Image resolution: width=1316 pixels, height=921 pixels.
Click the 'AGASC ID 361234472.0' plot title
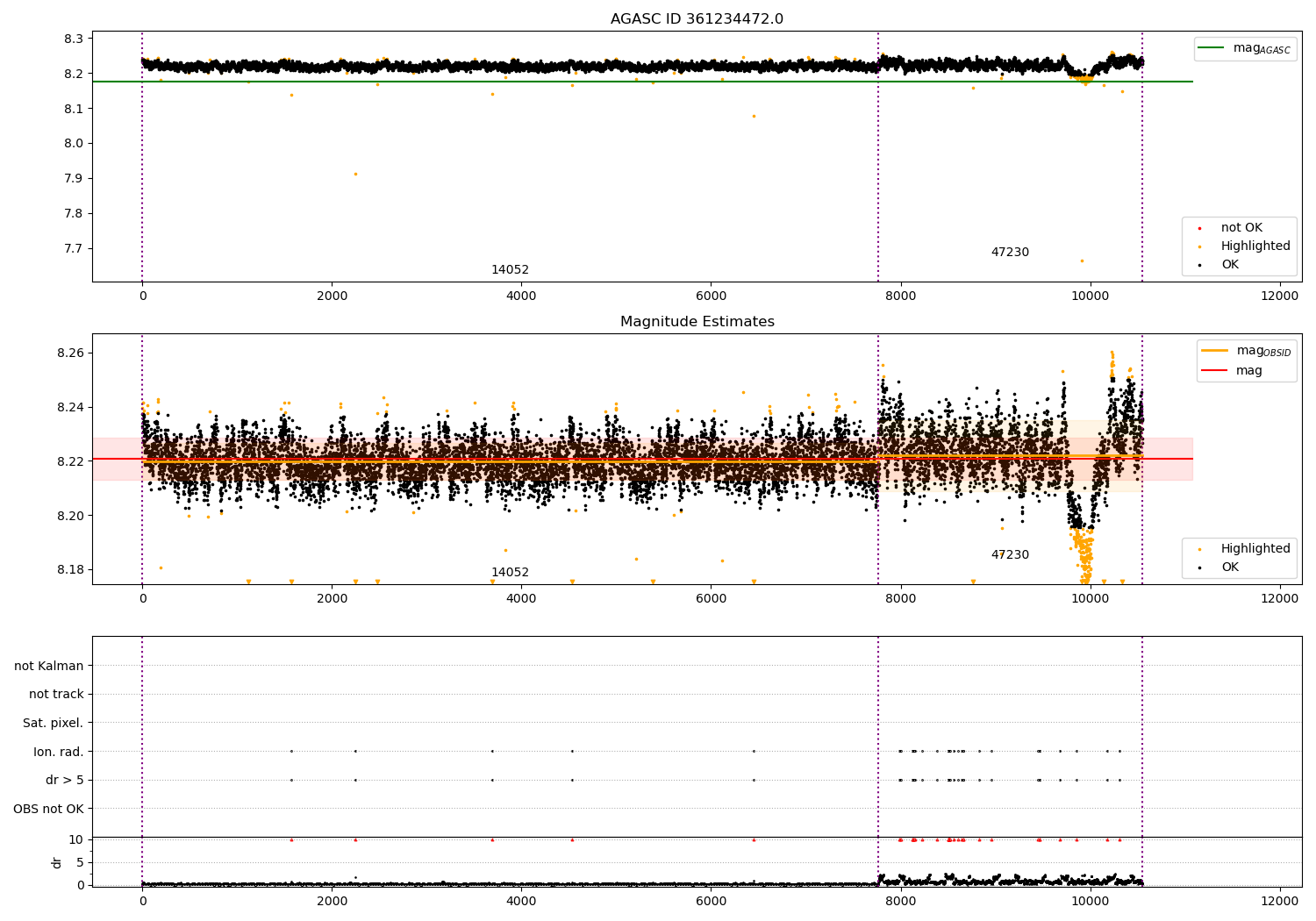click(697, 19)
